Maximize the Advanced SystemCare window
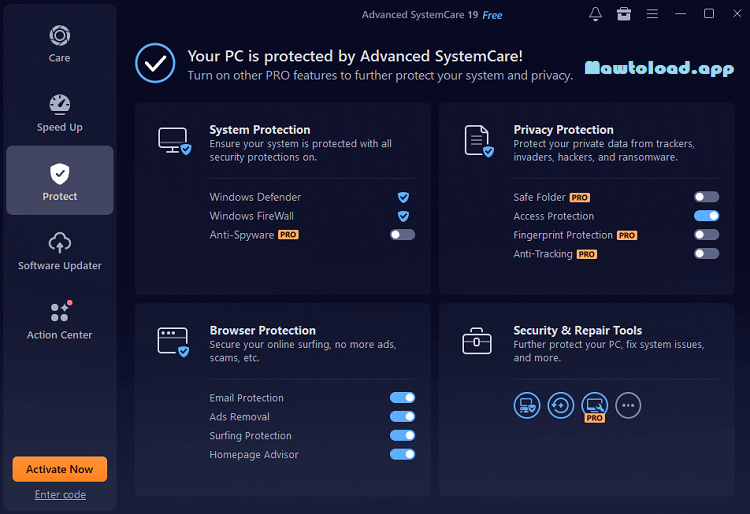 pyautogui.click(x=709, y=14)
